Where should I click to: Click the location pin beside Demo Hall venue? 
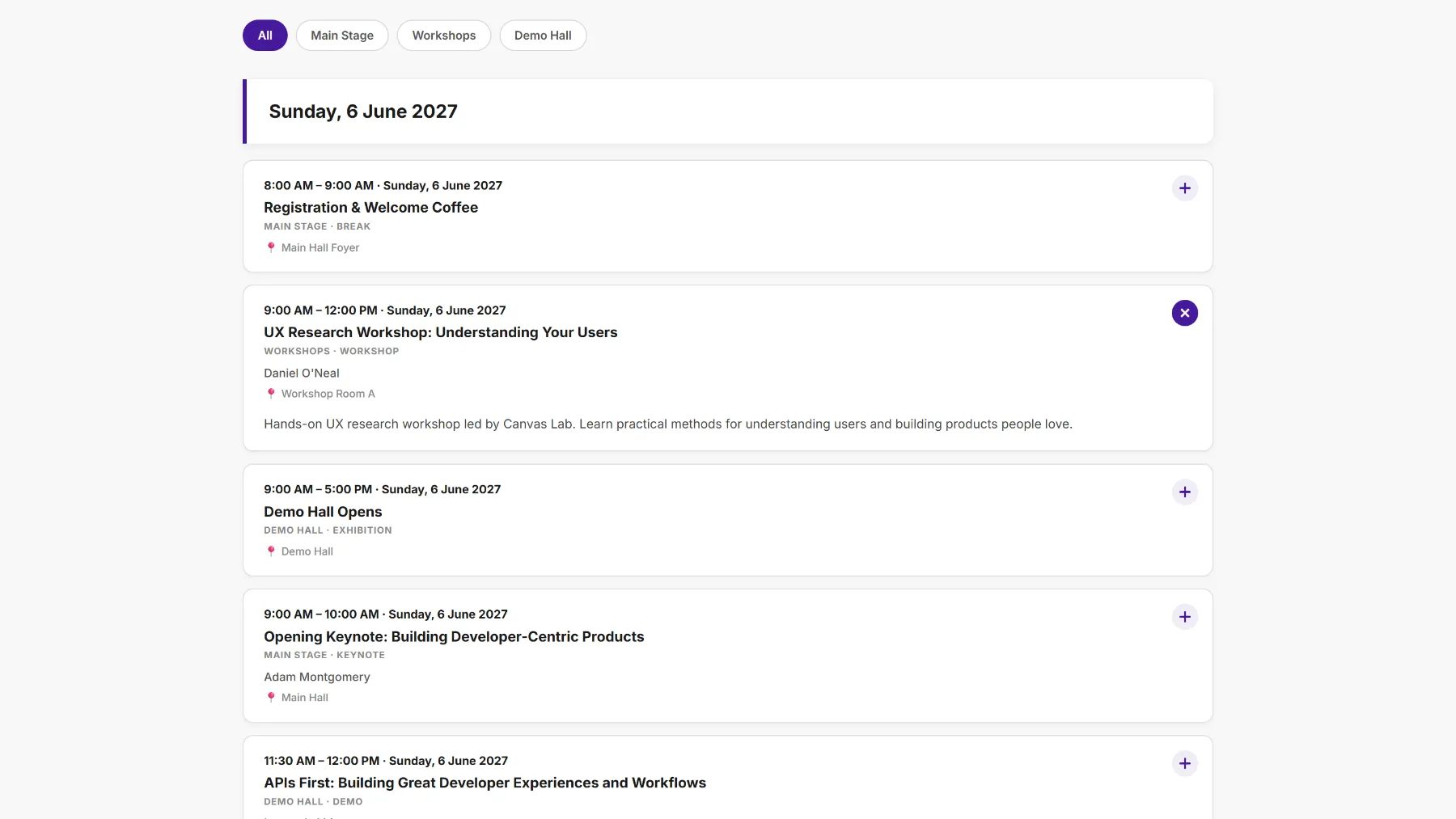[271, 551]
